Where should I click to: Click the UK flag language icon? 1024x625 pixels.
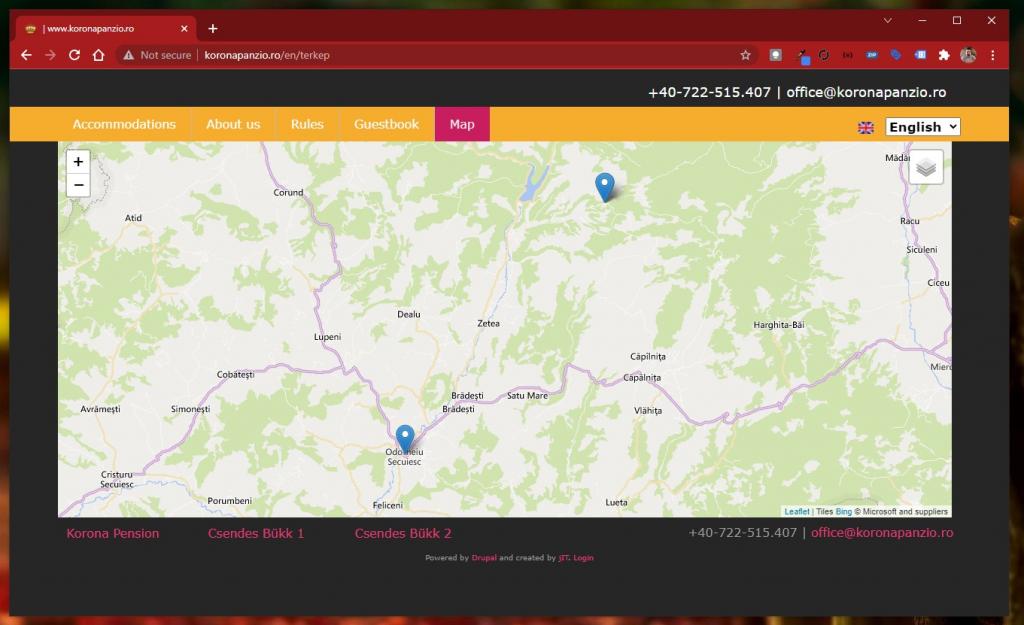pos(866,127)
